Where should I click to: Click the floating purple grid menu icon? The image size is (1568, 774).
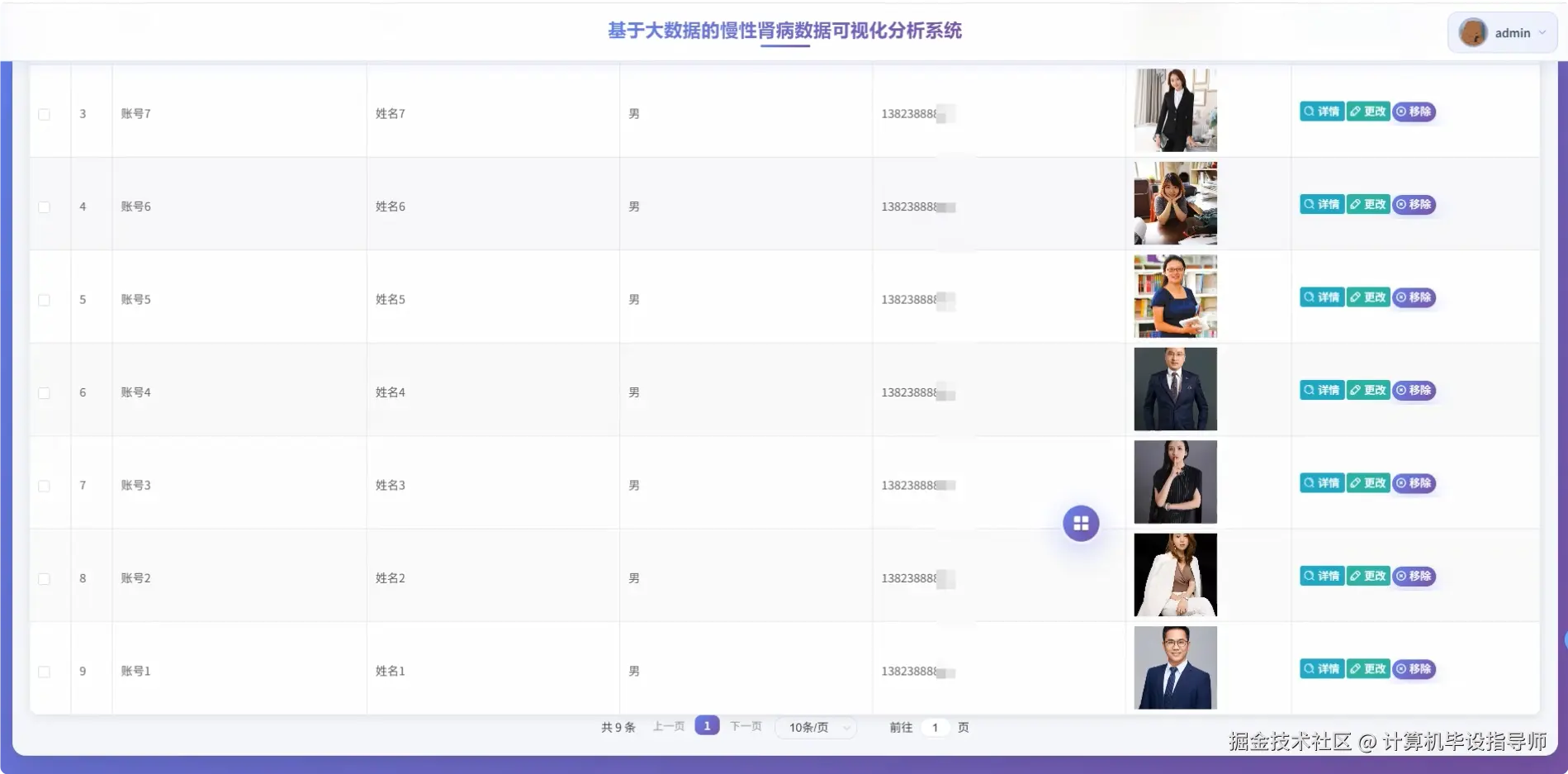[1081, 523]
